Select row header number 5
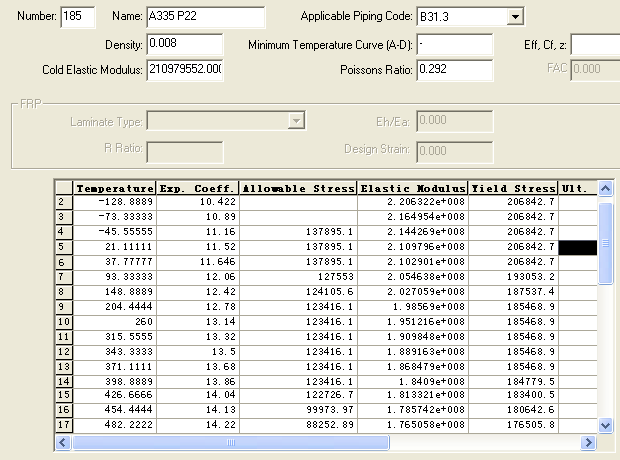This screenshot has width=620, height=460. pyautogui.click(x=63, y=246)
